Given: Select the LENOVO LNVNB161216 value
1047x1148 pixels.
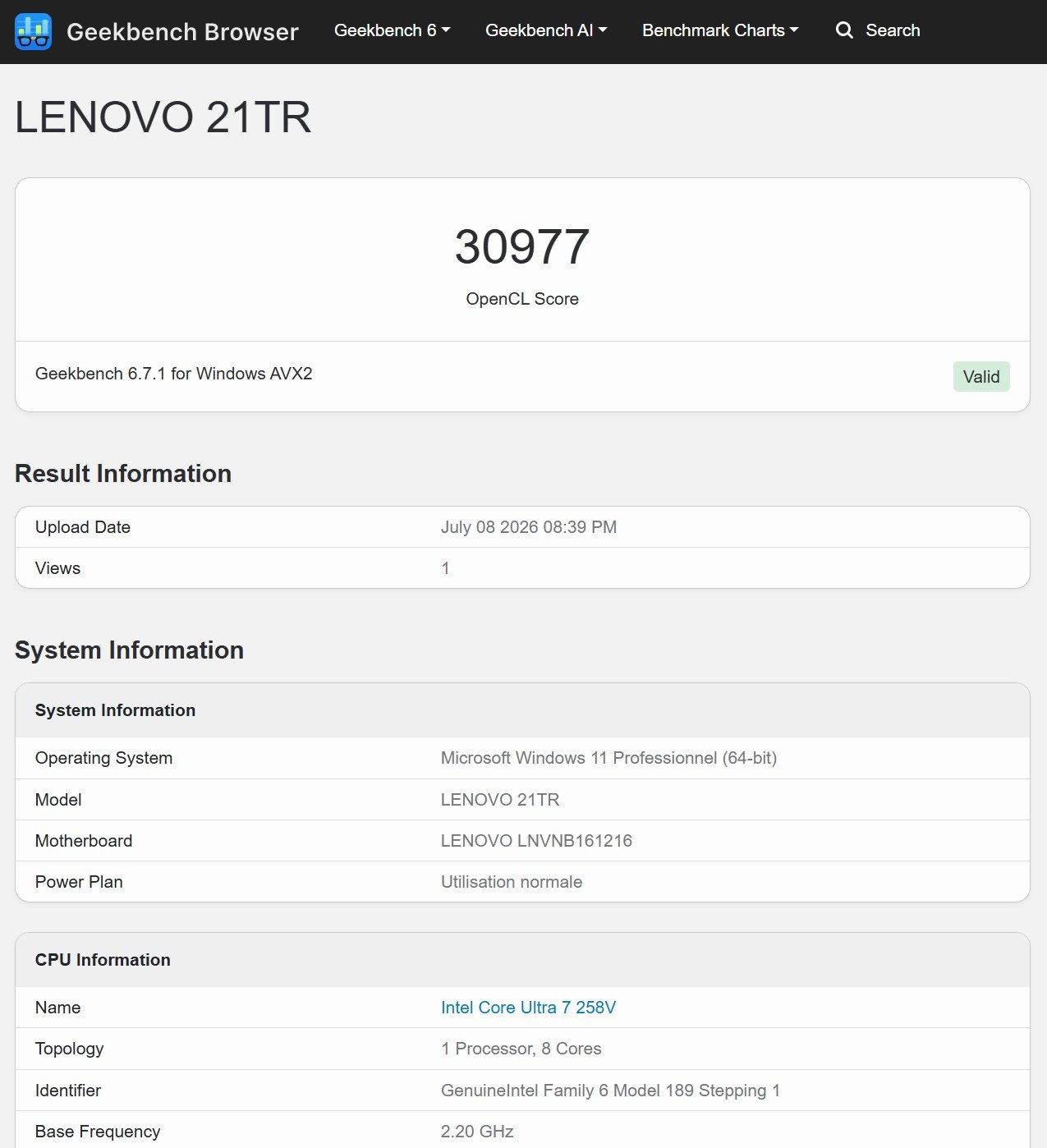Looking at the screenshot, I should pos(536,841).
